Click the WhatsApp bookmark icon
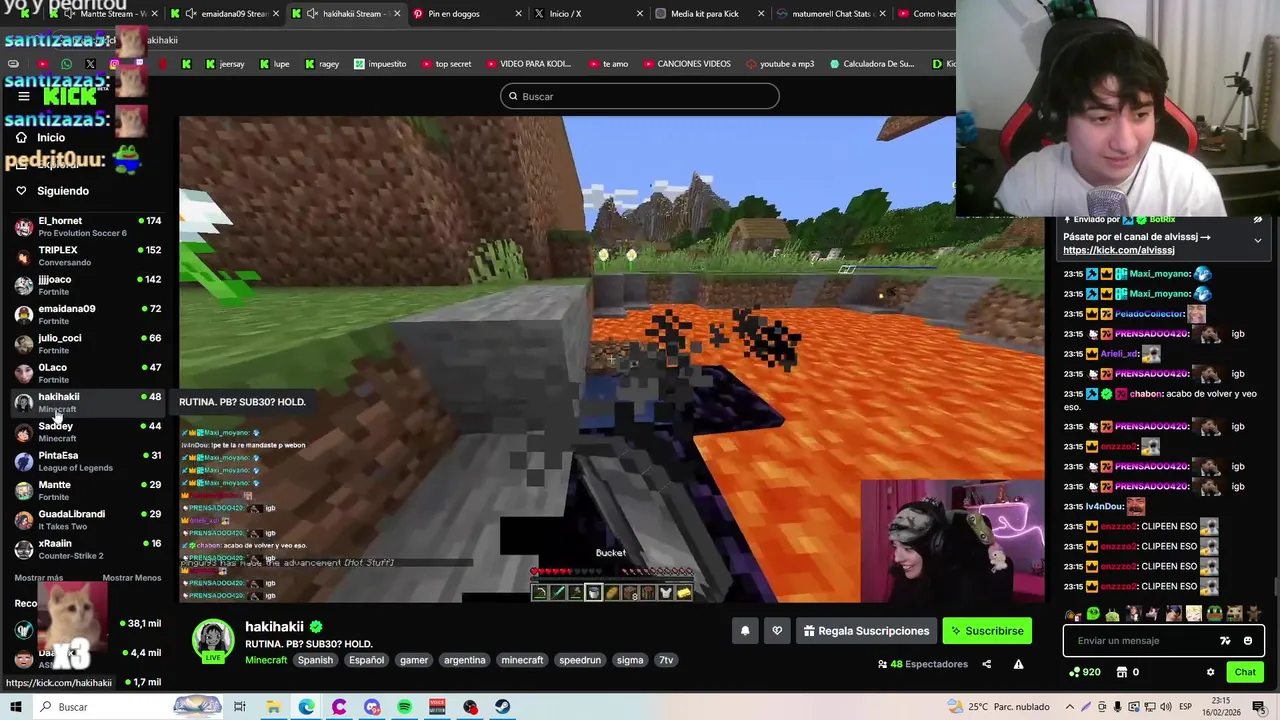Viewport: 1280px width, 720px height. click(x=66, y=64)
